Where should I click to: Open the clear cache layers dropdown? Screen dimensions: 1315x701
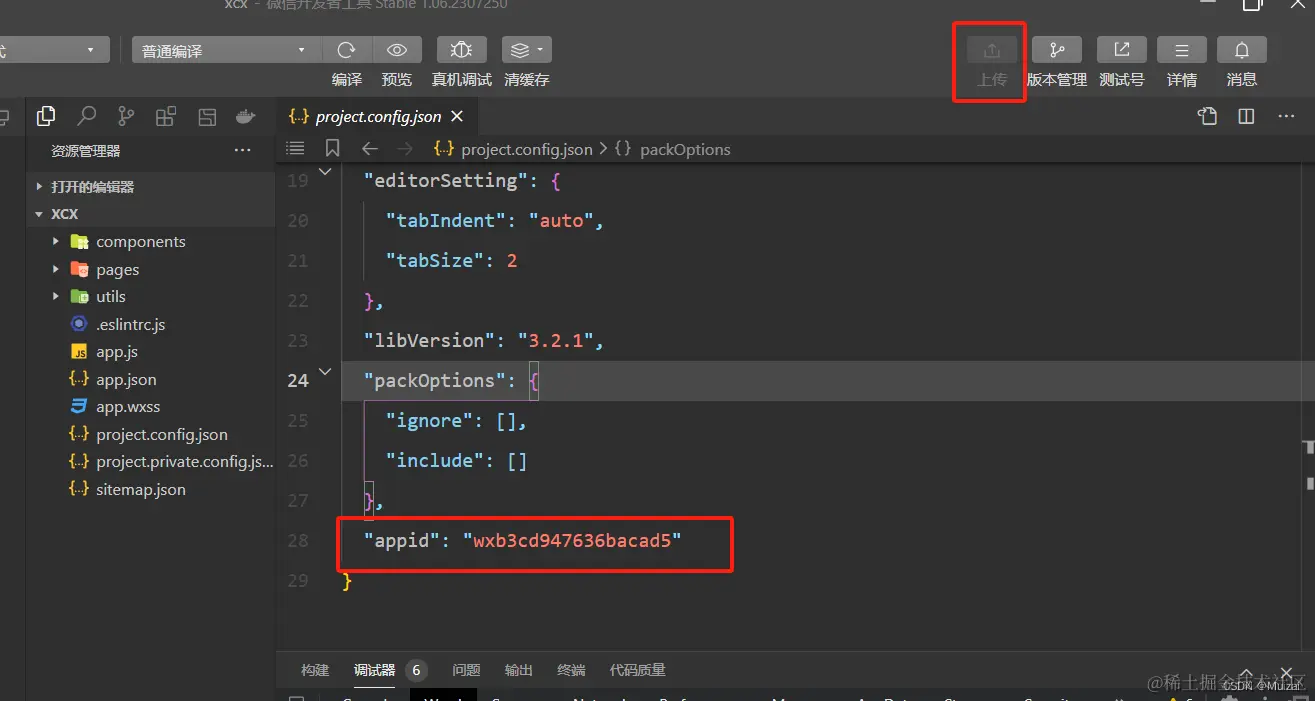coord(527,50)
